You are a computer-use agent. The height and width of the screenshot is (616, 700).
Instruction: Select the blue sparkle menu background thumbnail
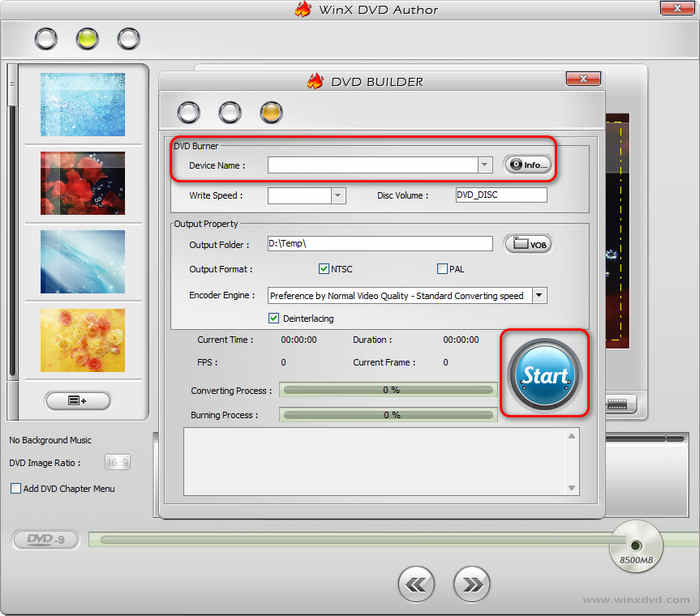coord(83,104)
